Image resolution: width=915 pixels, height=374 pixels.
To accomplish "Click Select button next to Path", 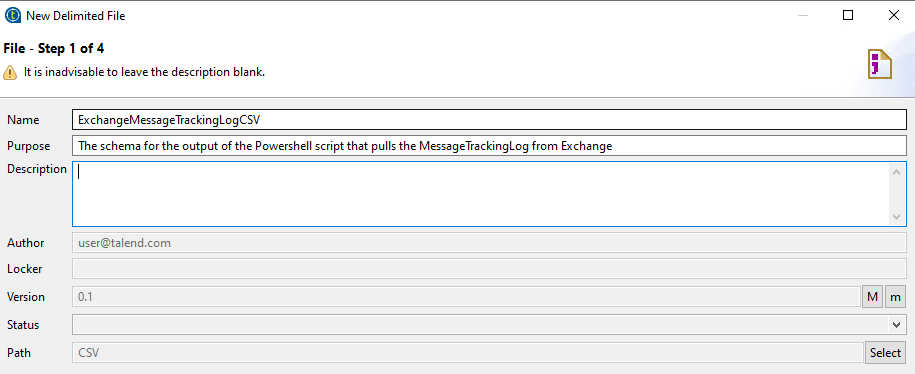I will coord(885,352).
